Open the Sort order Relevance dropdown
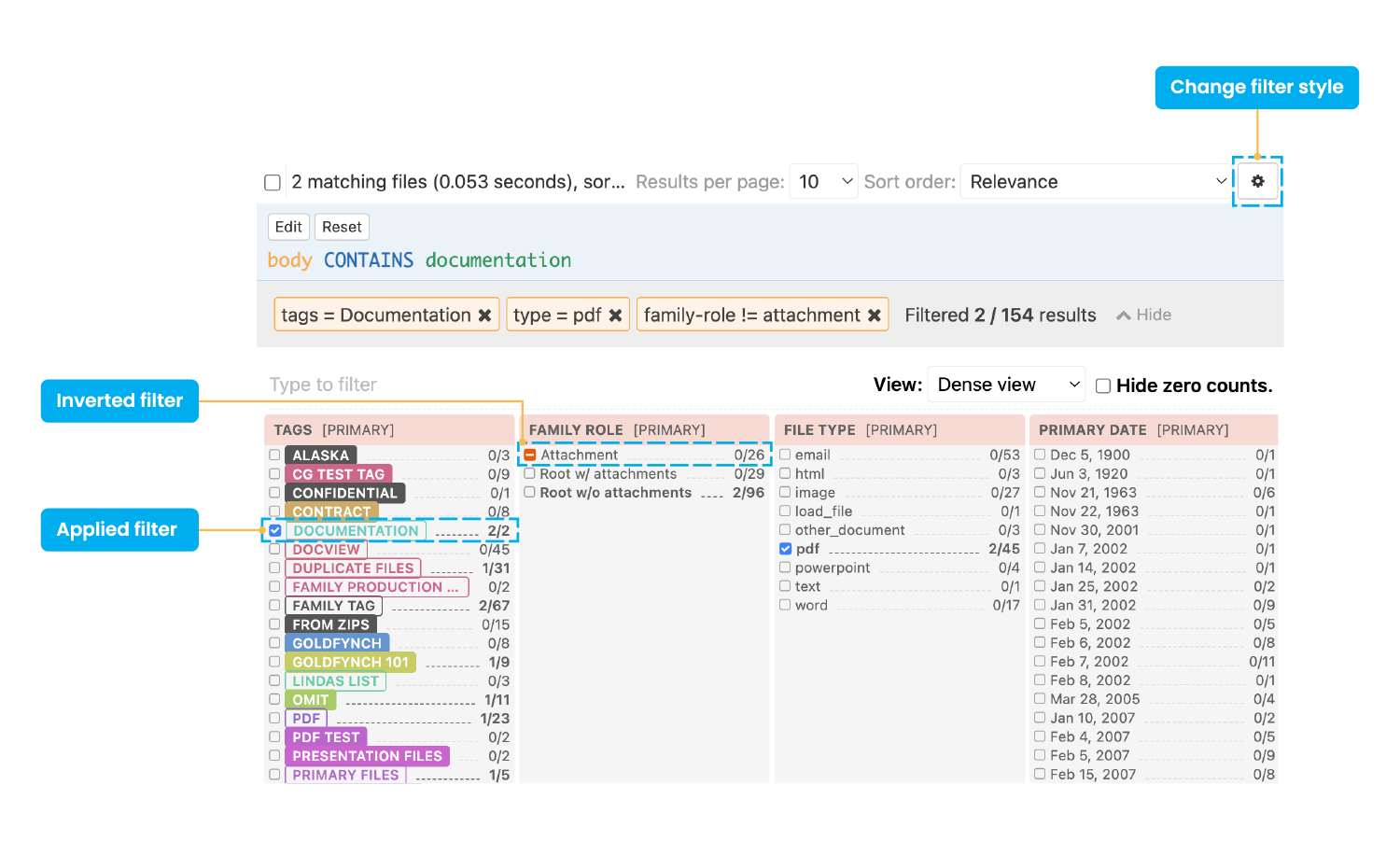The width and height of the screenshot is (1400, 841). click(x=1097, y=182)
